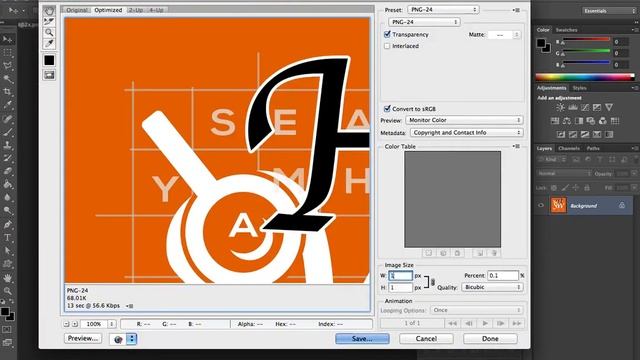Select the Type tool in Photoshop toolbar
Screen dimensions: 640x360
[7, 238]
